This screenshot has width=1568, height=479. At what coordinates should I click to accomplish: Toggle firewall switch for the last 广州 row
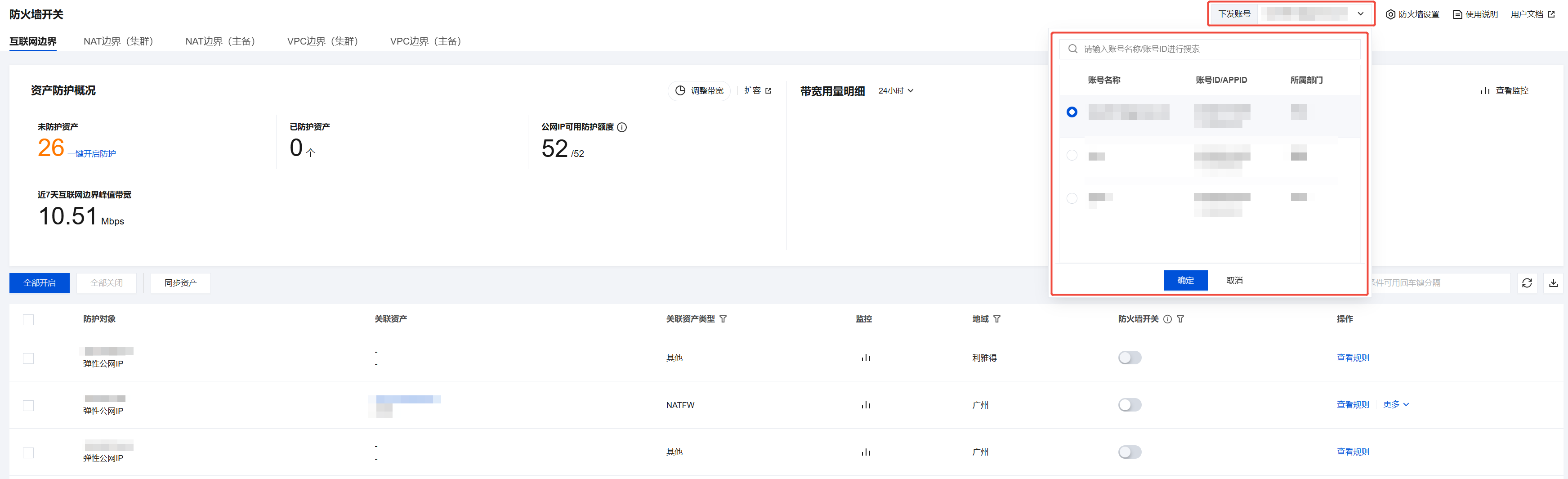(x=1129, y=452)
